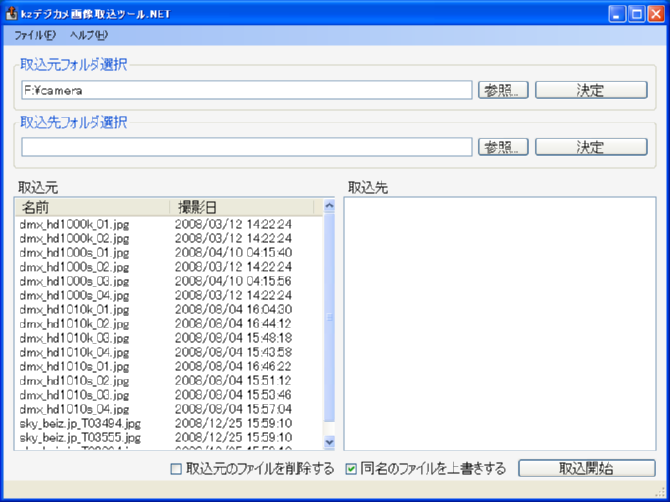The width and height of the screenshot is (670, 502).
Task: Close the k2デジカメ画像取込ツール window
Action: (x=656, y=15)
